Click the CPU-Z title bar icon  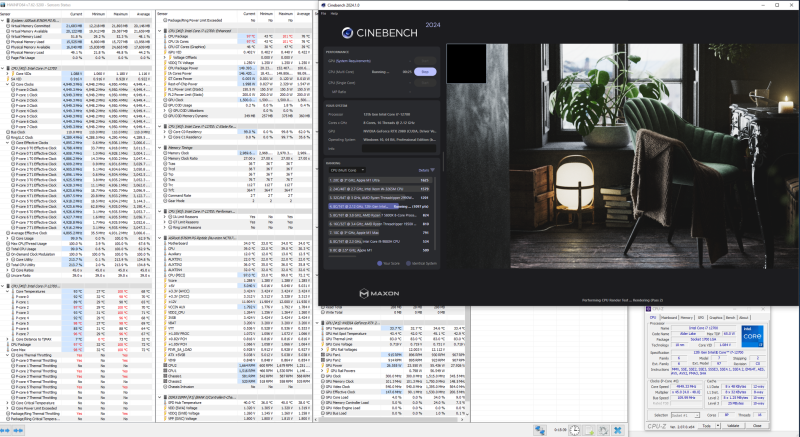[x=648, y=309]
